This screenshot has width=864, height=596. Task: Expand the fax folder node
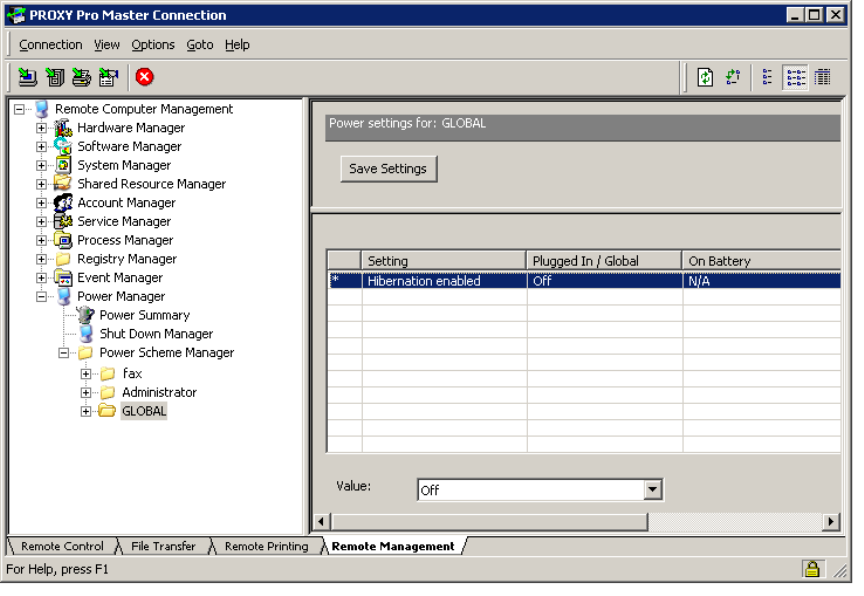[x=86, y=373]
